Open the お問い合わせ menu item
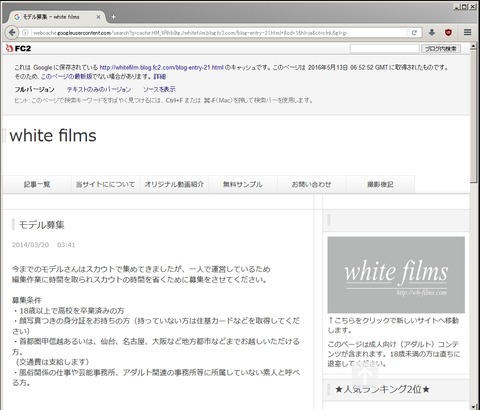The image size is (480, 410). click(x=311, y=184)
